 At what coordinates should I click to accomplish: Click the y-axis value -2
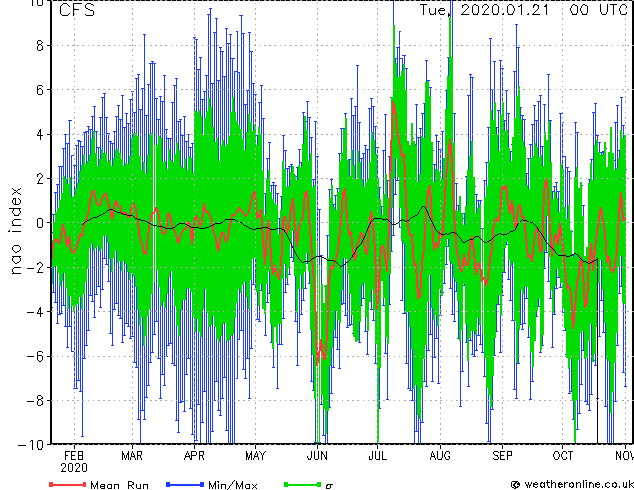tap(35, 267)
